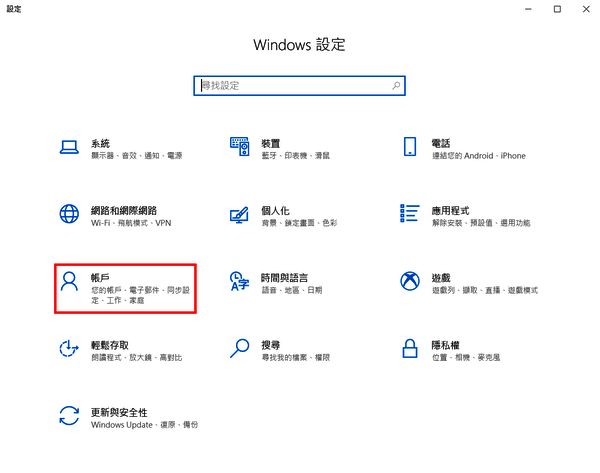Click the 電話 category title
Viewport: 600px width, 473px height.
point(441,144)
